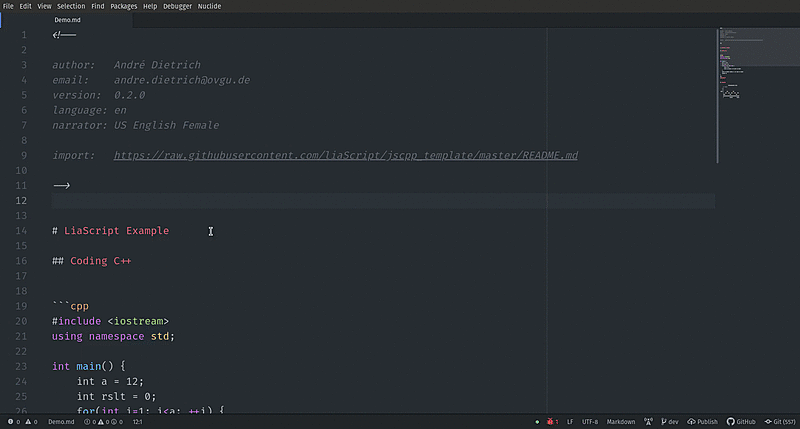
Task: Click the 'author: André Dietrich' line
Action: pos(127,65)
